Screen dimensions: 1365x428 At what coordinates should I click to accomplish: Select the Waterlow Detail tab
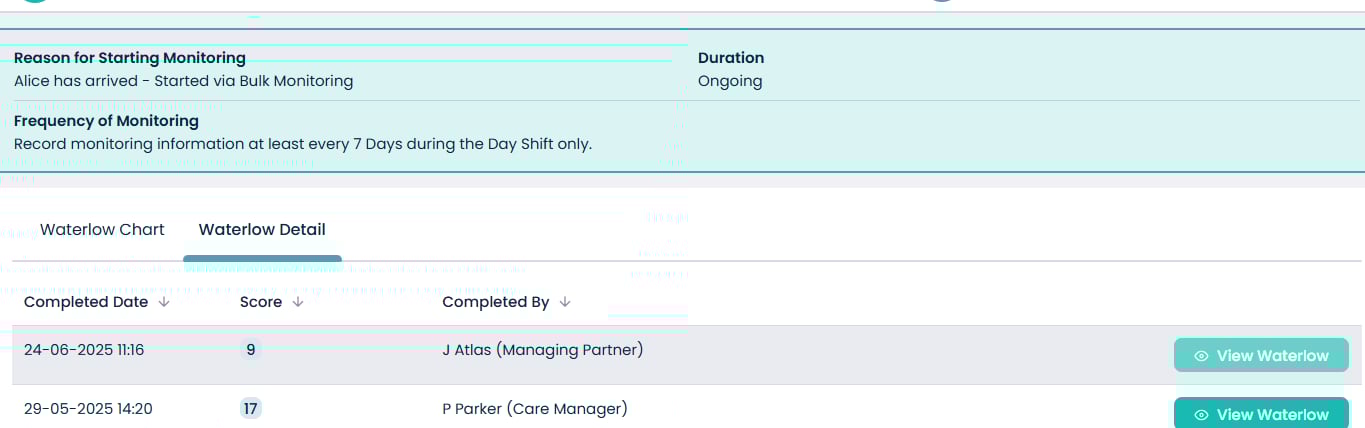pyautogui.click(x=262, y=230)
